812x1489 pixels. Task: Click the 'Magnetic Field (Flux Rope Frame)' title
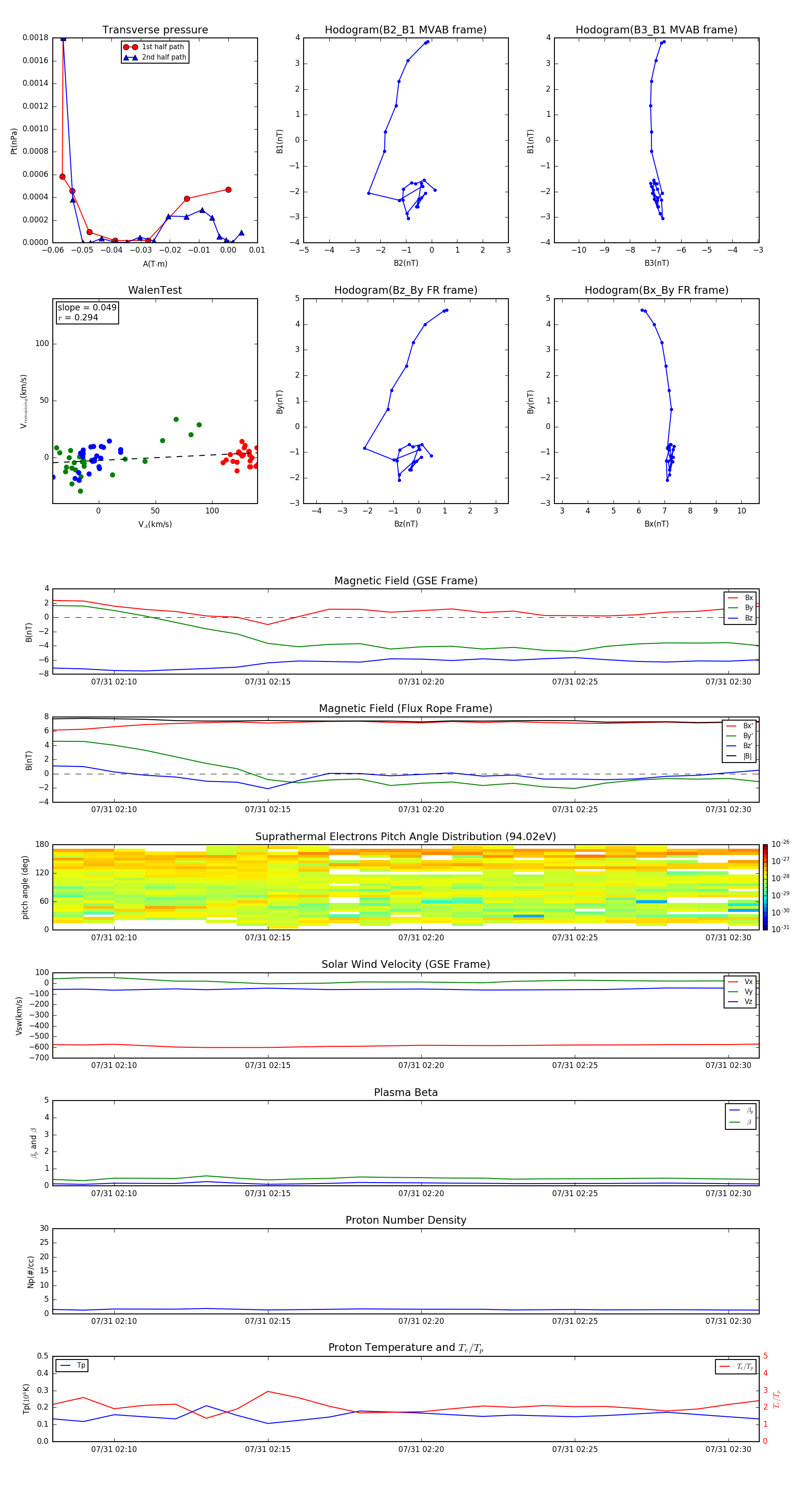[x=406, y=708]
